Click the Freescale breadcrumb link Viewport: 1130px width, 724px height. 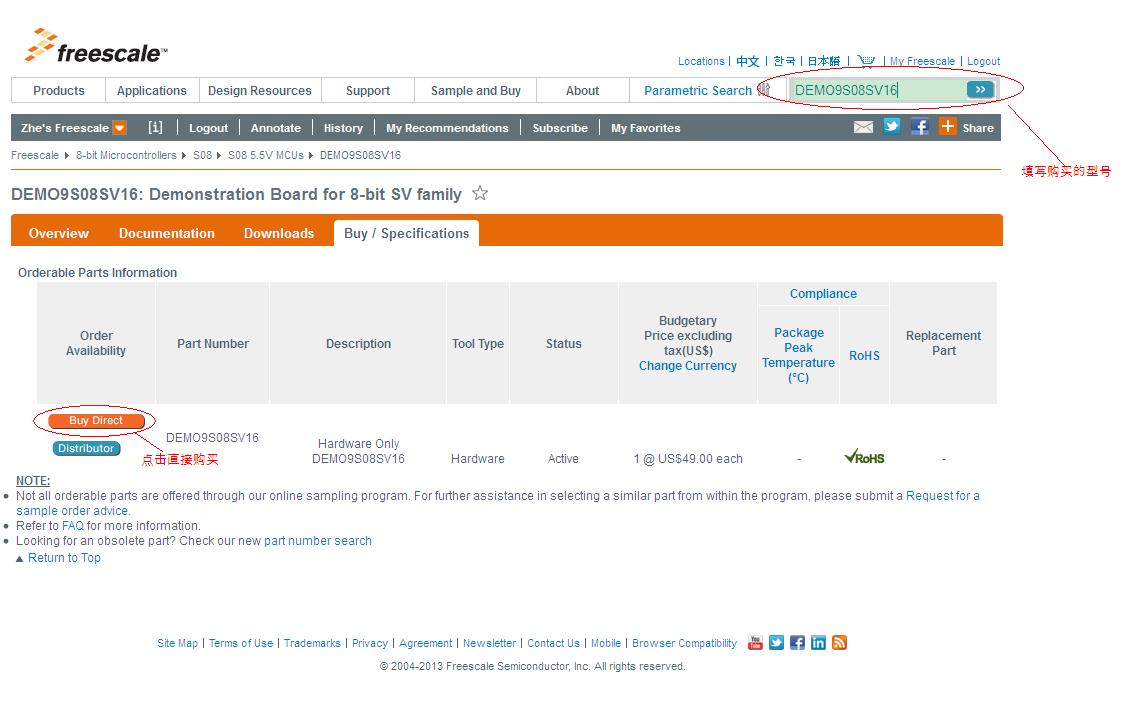[35, 155]
